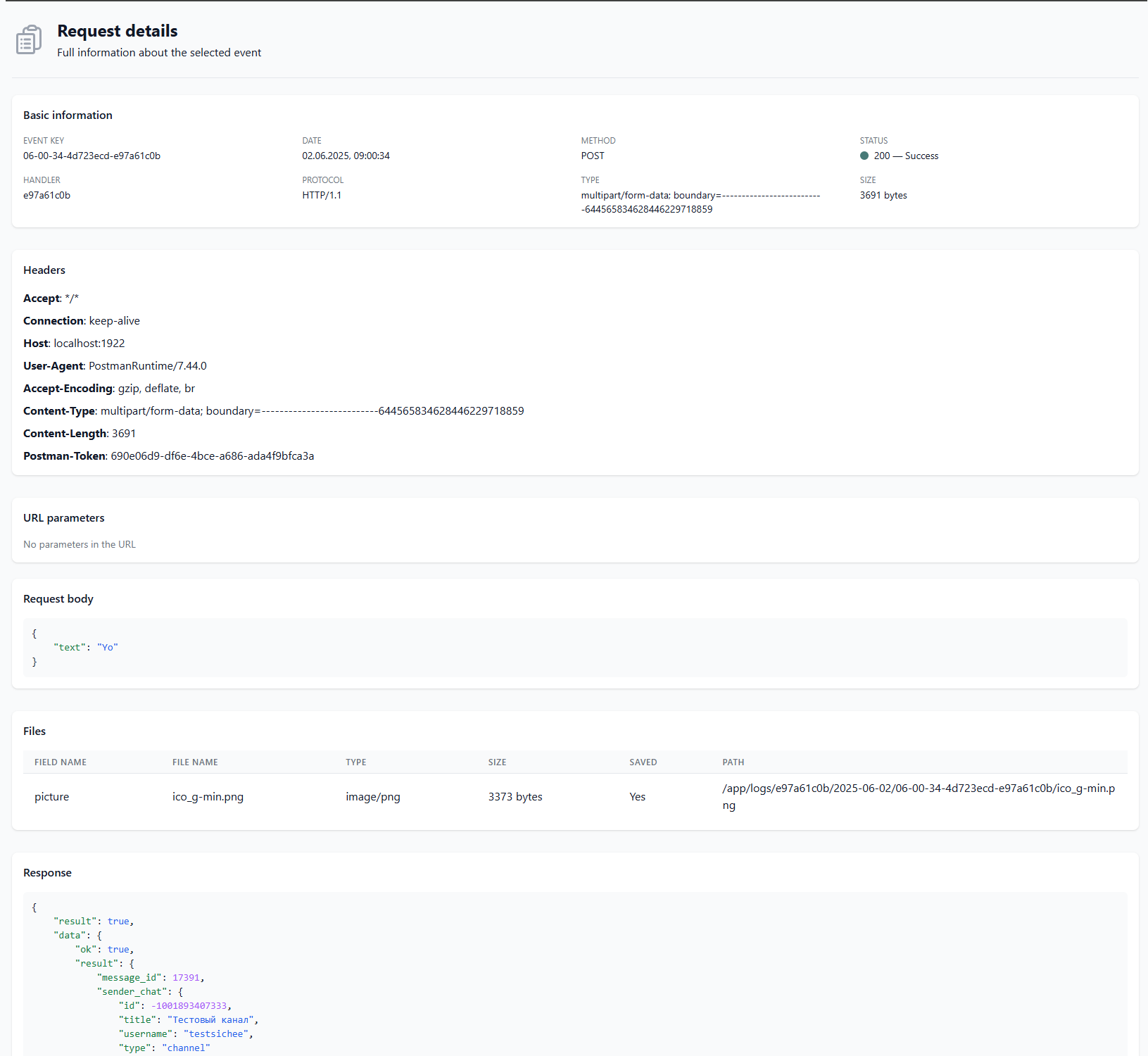Viewport: 1148px width, 1056px height.
Task: Click the size value 3691 bytes
Action: point(883,196)
